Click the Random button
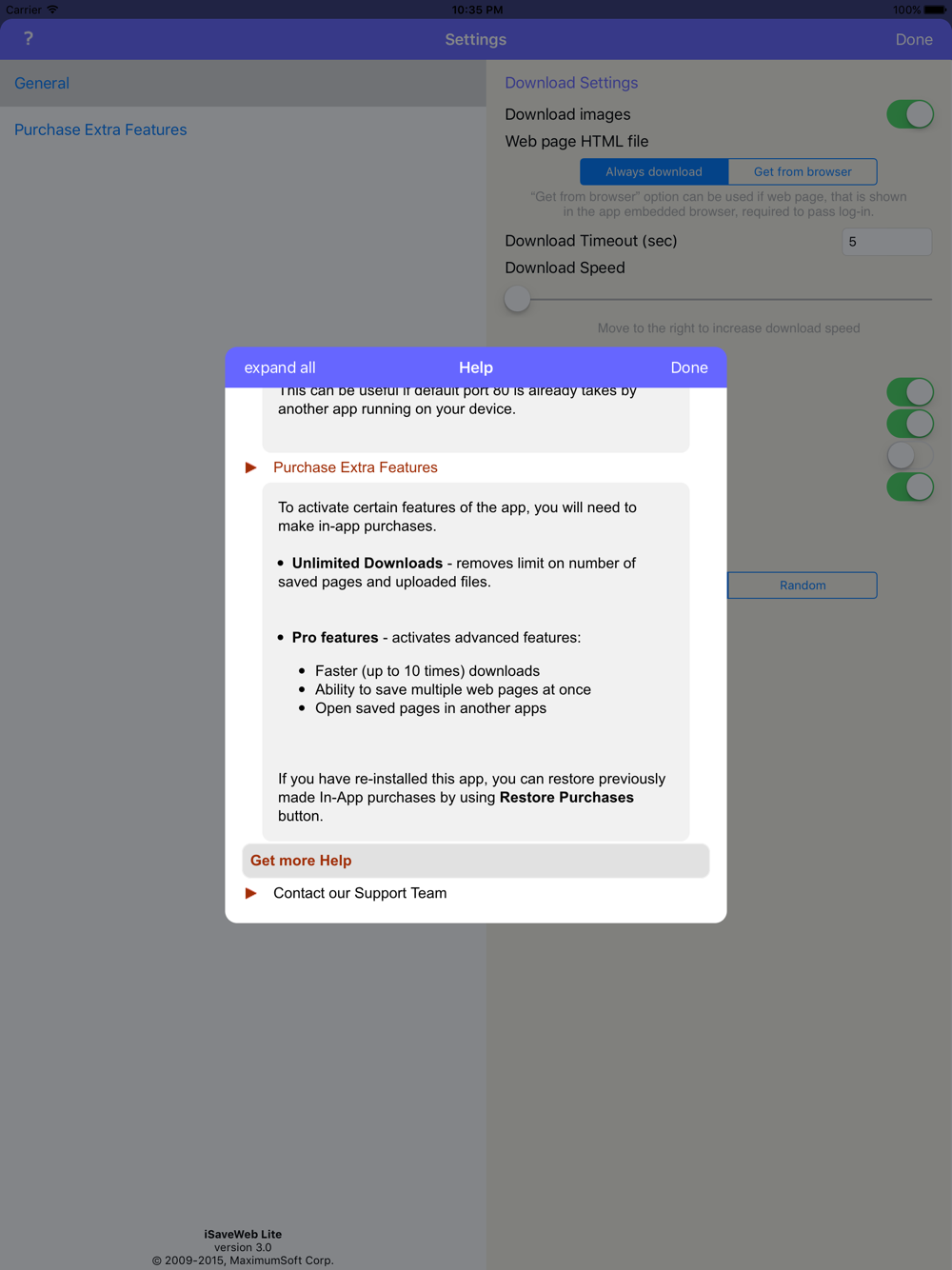 tap(803, 585)
